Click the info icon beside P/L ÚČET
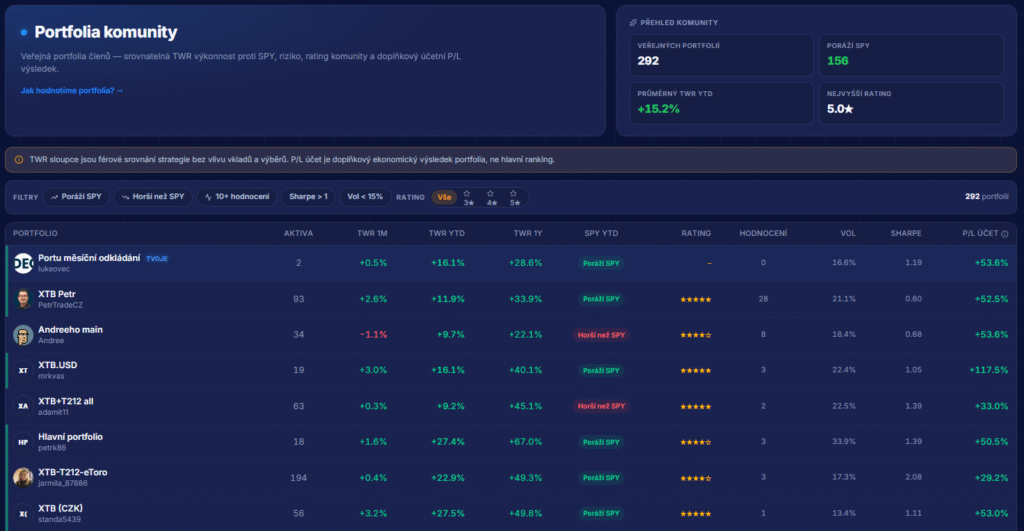This screenshot has height=531, width=1024. point(1004,234)
